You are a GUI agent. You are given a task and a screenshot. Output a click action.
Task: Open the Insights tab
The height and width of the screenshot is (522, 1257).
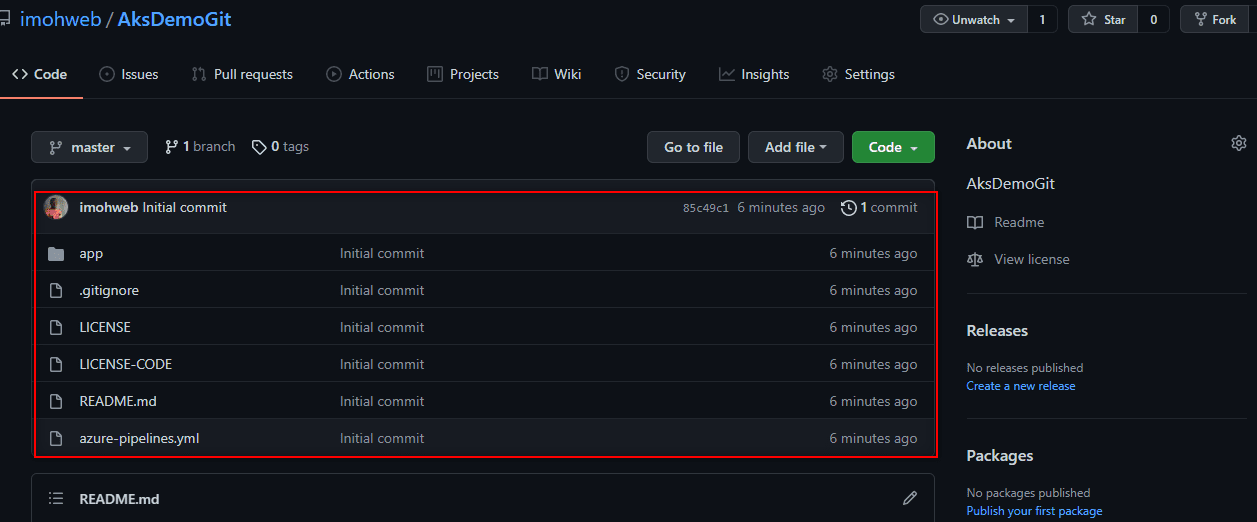754,74
